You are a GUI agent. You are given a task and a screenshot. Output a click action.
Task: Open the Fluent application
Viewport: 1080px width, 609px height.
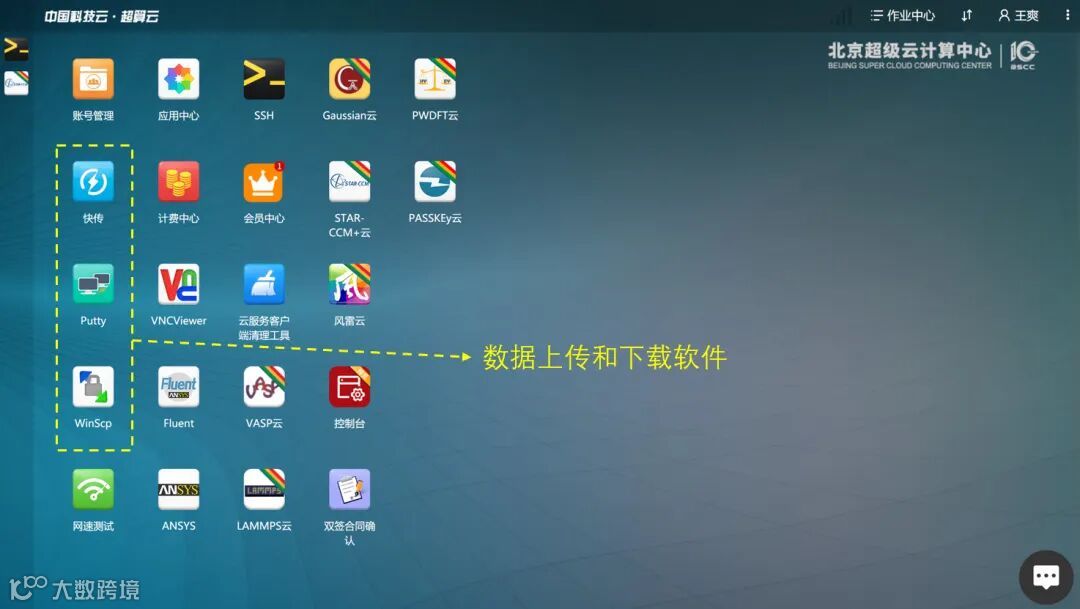[178, 386]
